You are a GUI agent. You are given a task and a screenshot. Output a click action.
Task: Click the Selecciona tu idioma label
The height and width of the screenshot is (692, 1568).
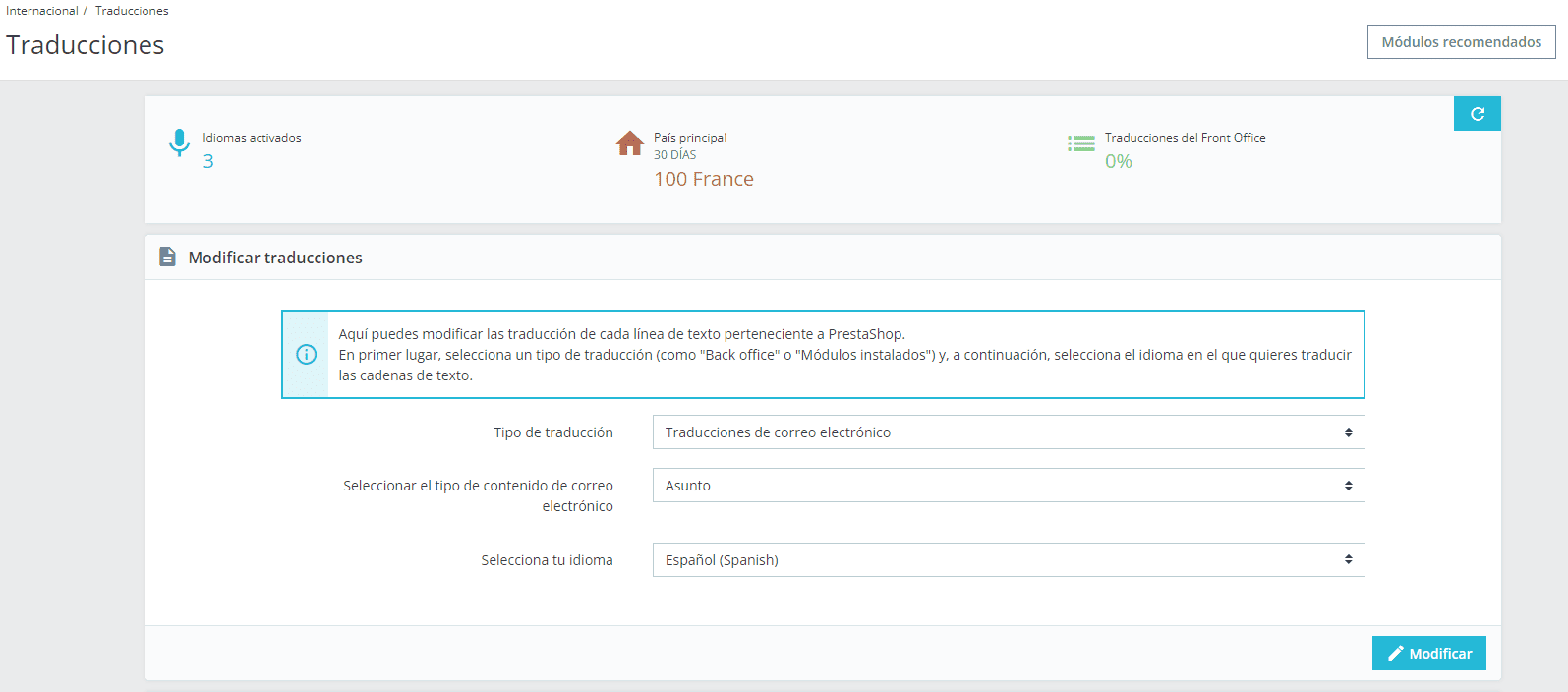[x=547, y=560]
